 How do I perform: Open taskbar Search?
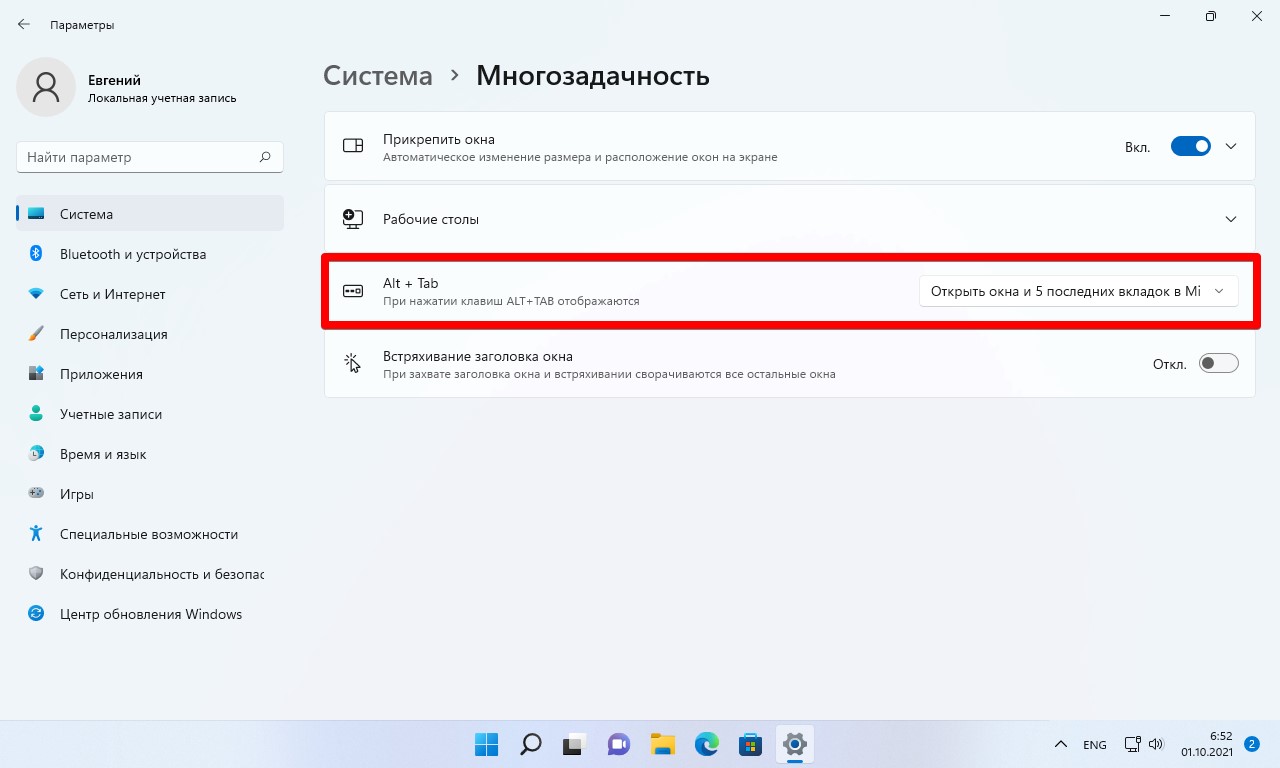[531, 744]
